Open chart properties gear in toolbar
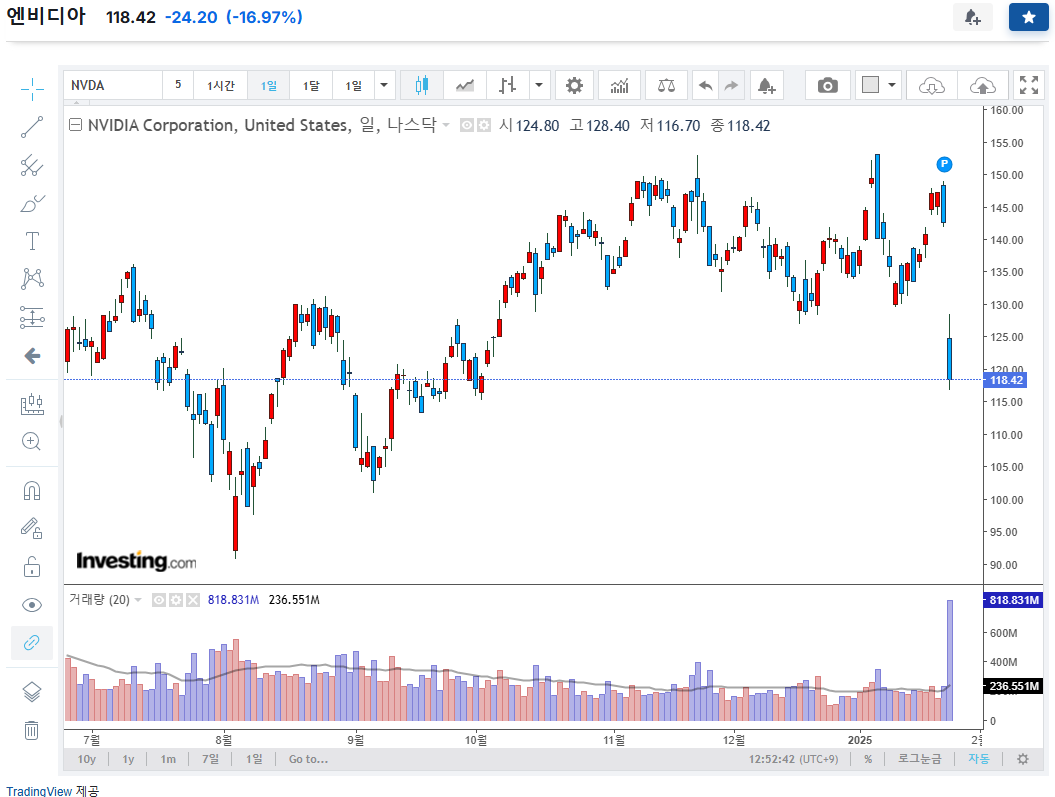1055x797 pixels. 574,85
